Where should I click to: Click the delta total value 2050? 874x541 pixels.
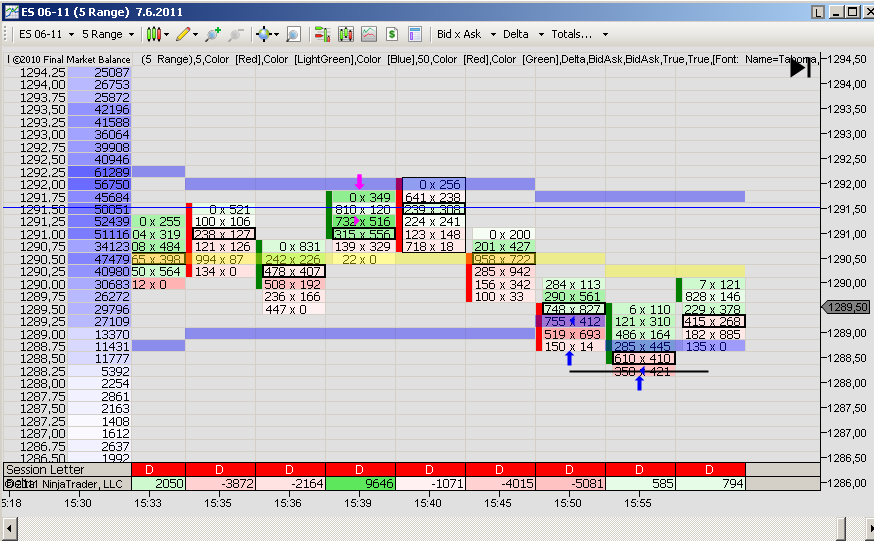pyautogui.click(x=158, y=484)
